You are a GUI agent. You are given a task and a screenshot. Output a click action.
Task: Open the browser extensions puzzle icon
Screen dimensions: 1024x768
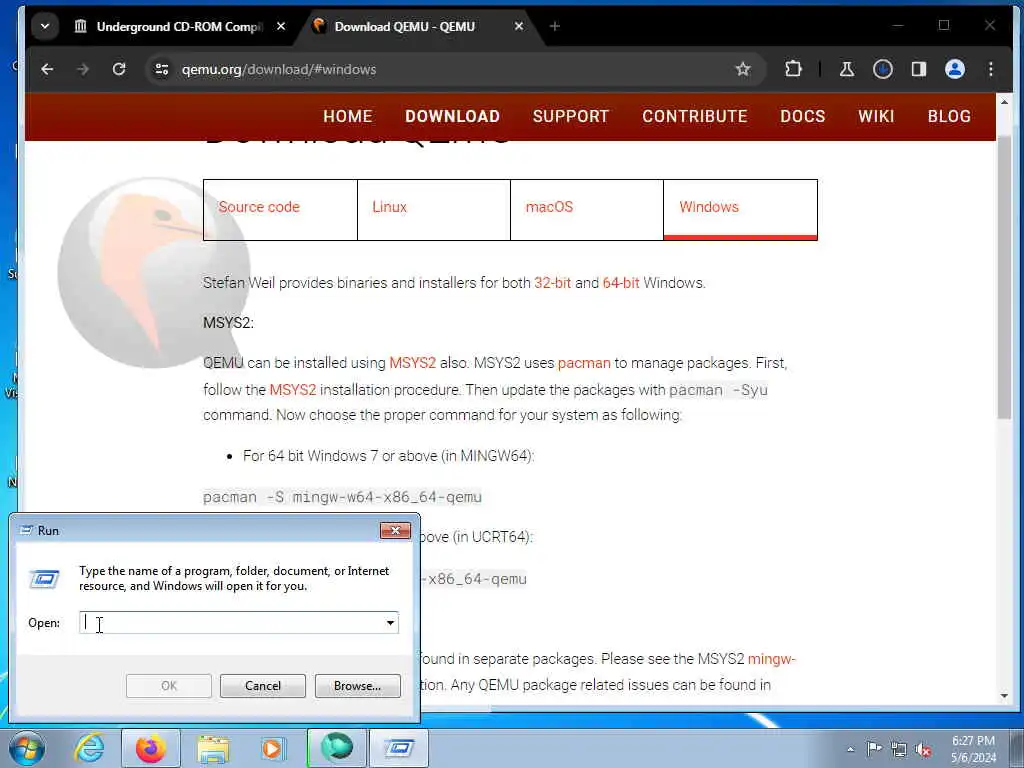793,69
